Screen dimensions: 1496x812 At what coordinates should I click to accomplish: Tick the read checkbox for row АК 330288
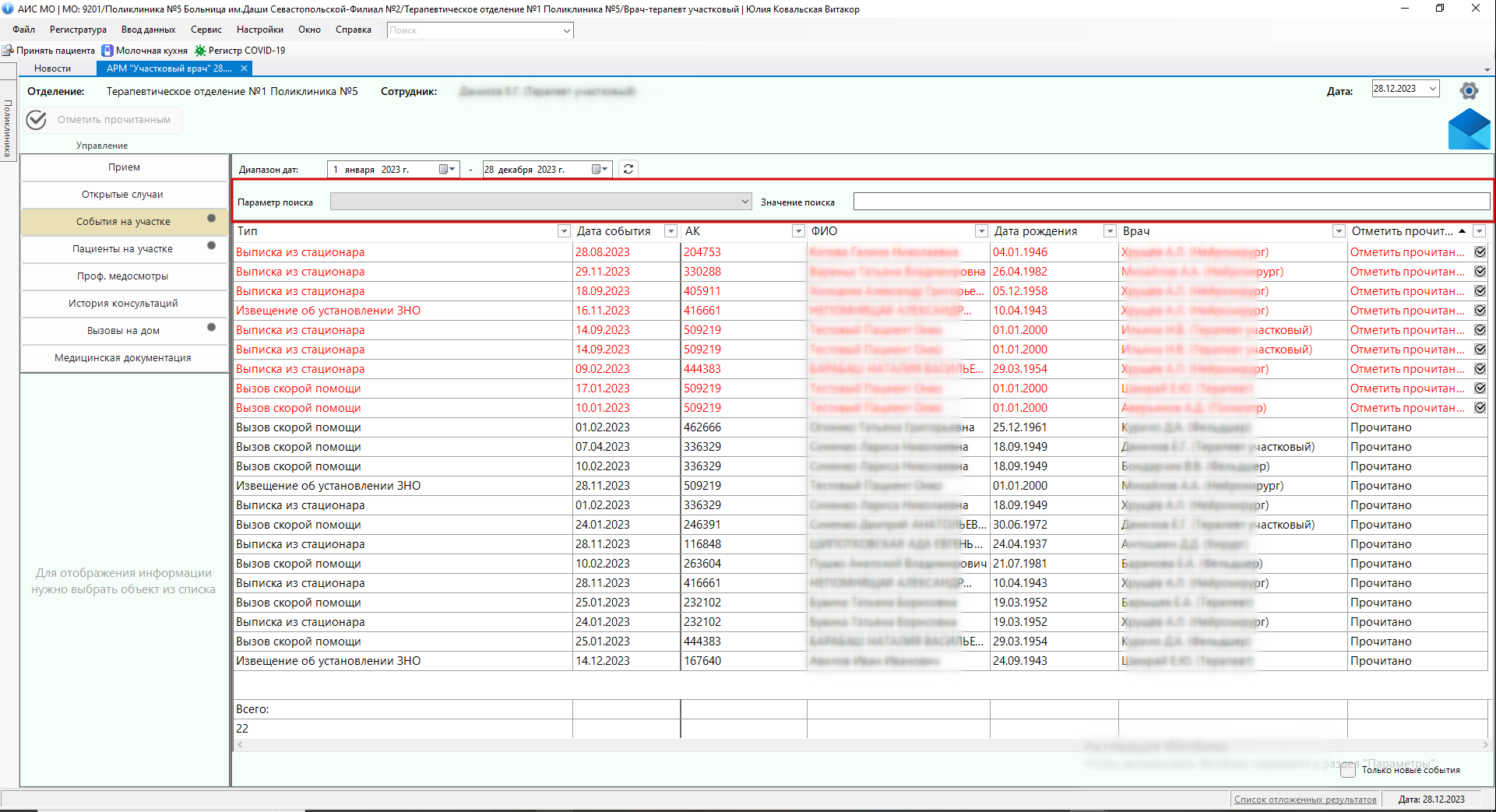(1480, 272)
